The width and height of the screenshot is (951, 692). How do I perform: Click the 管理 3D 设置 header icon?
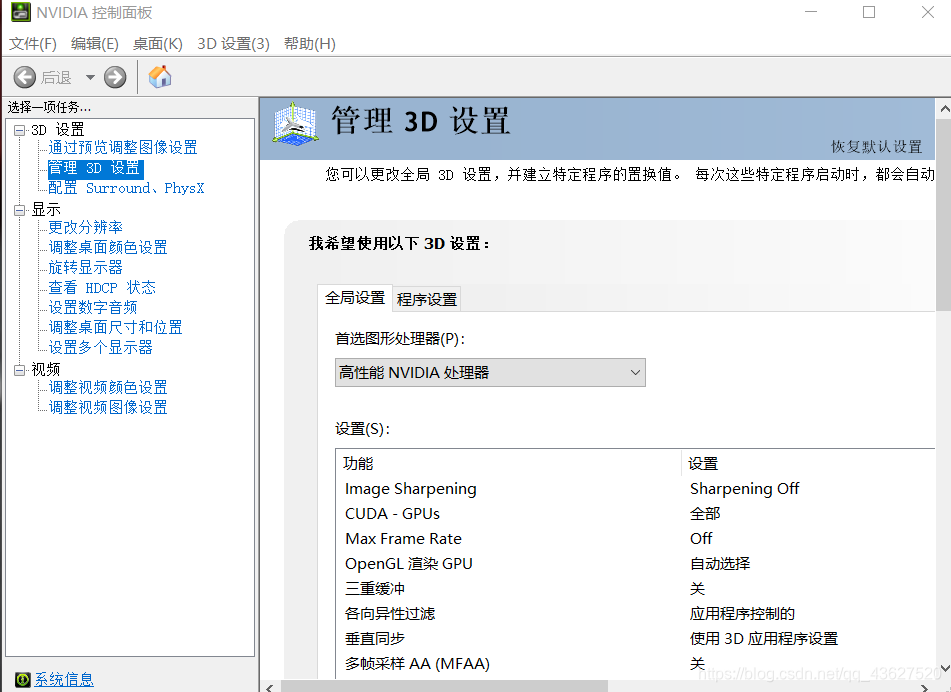pos(295,124)
